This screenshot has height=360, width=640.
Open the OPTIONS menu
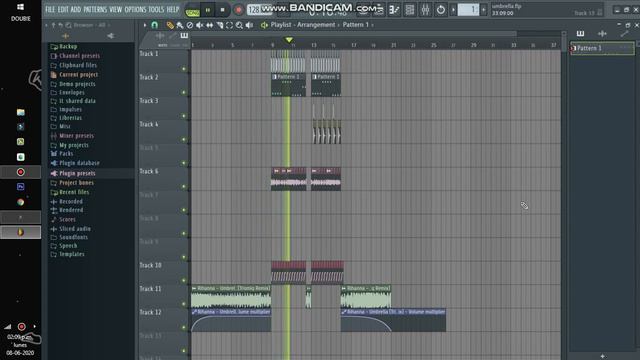(135, 9)
